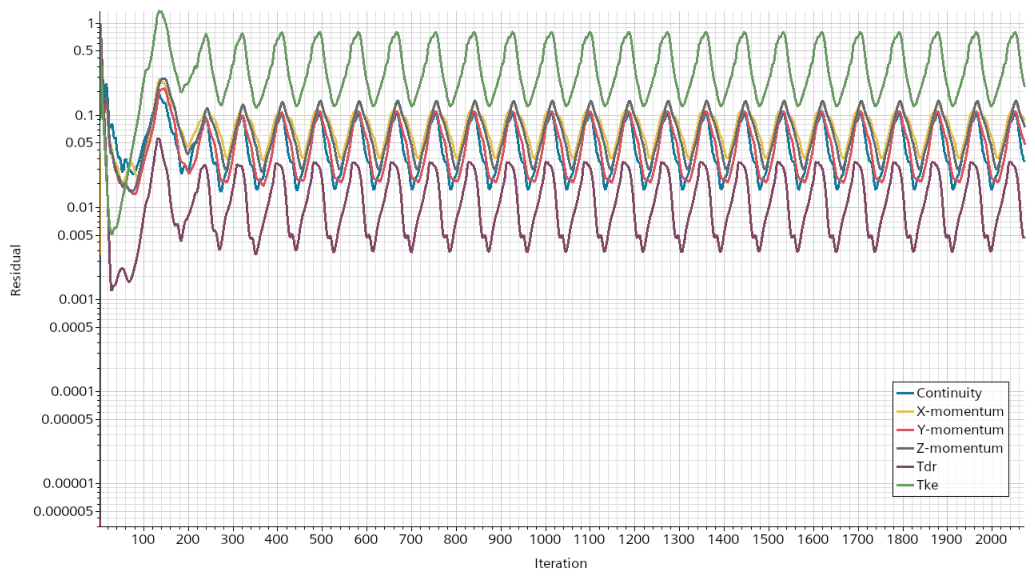Click the 0.05 residual tick label

pos(80,143)
